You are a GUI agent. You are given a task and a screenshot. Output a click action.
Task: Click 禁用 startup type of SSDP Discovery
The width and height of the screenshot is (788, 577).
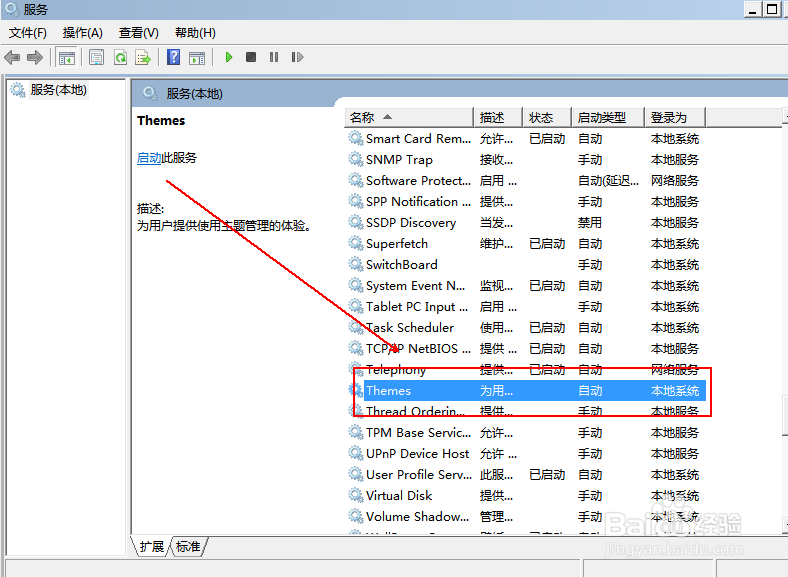click(x=589, y=223)
